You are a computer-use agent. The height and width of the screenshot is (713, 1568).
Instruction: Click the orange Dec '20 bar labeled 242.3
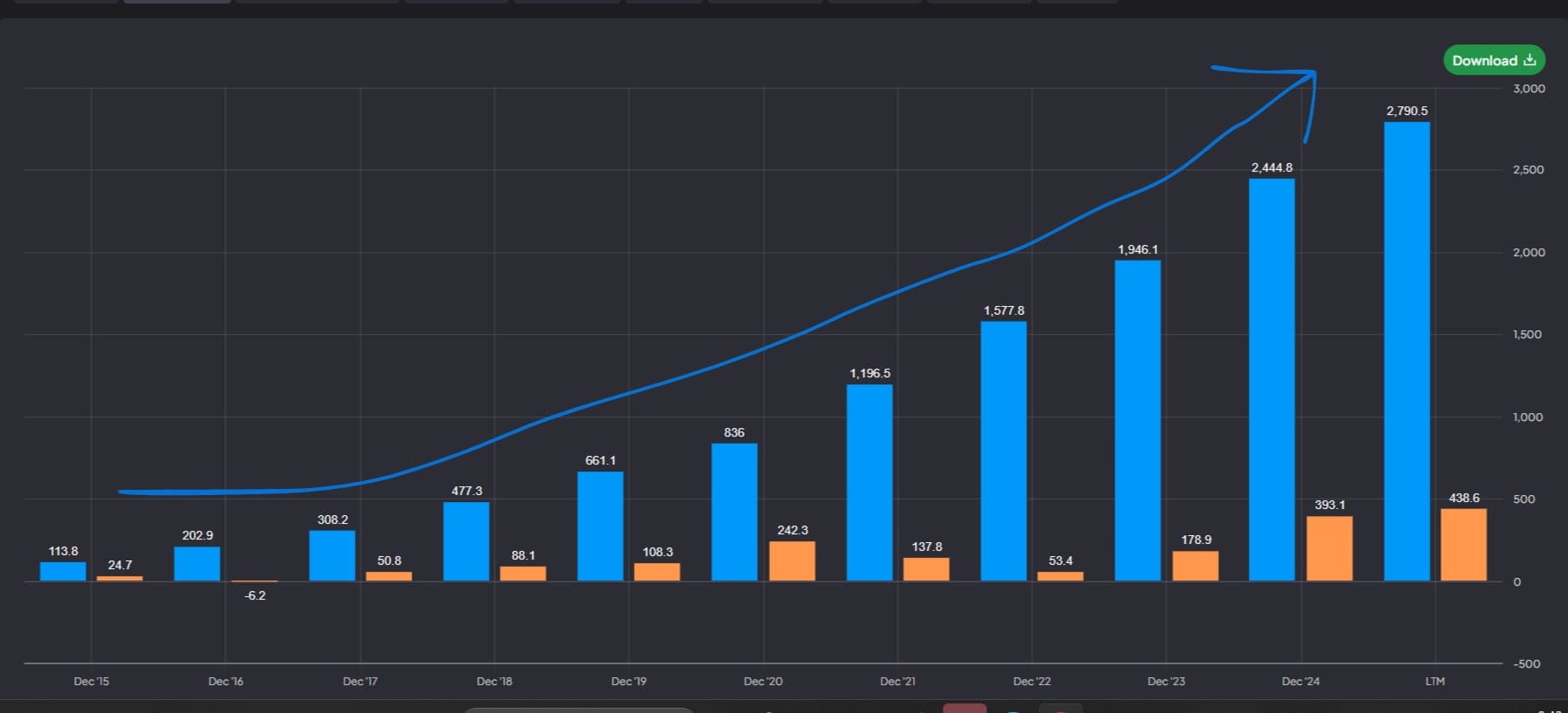tap(792, 561)
